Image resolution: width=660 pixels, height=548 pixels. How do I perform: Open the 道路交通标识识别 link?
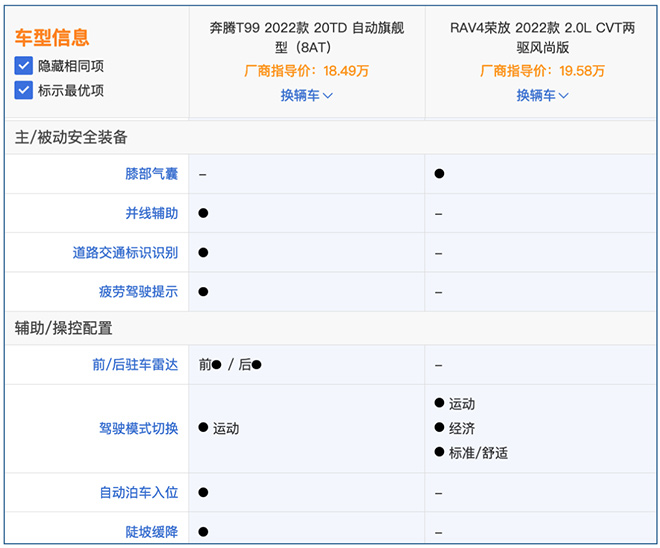[125, 253]
